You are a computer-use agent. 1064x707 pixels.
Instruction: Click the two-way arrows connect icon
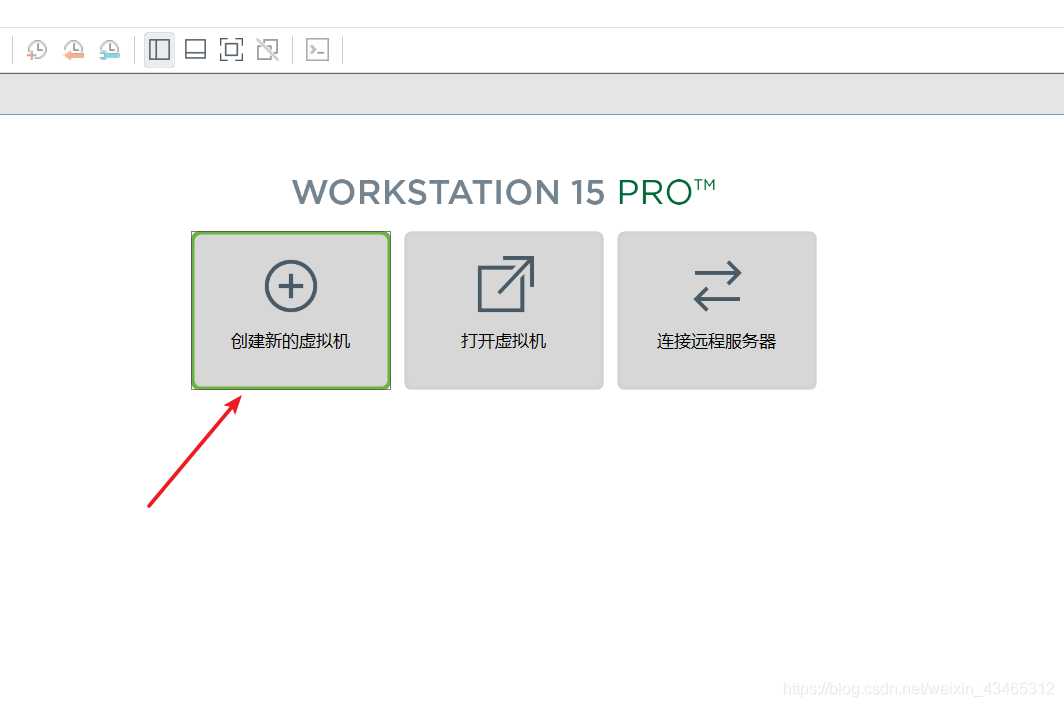(x=717, y=286)
